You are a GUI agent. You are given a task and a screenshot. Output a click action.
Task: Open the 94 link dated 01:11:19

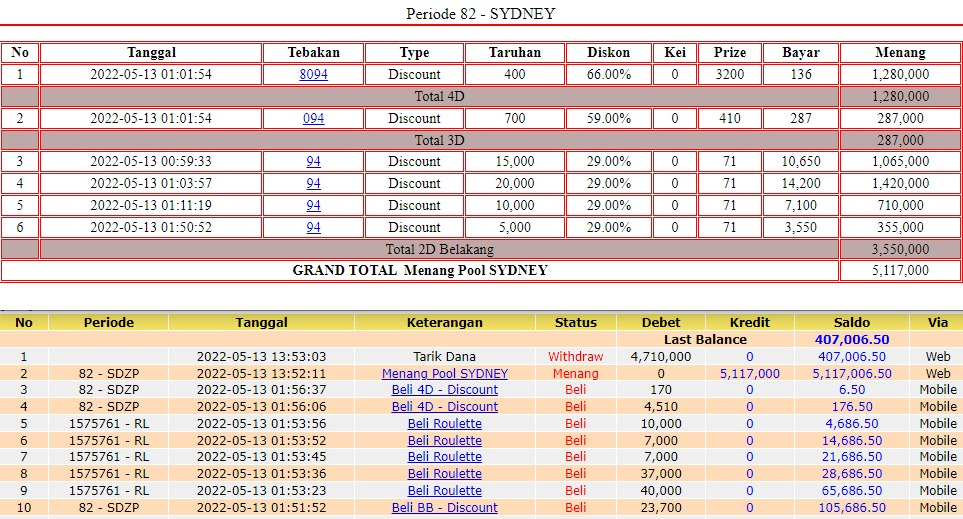pos(313,206)
